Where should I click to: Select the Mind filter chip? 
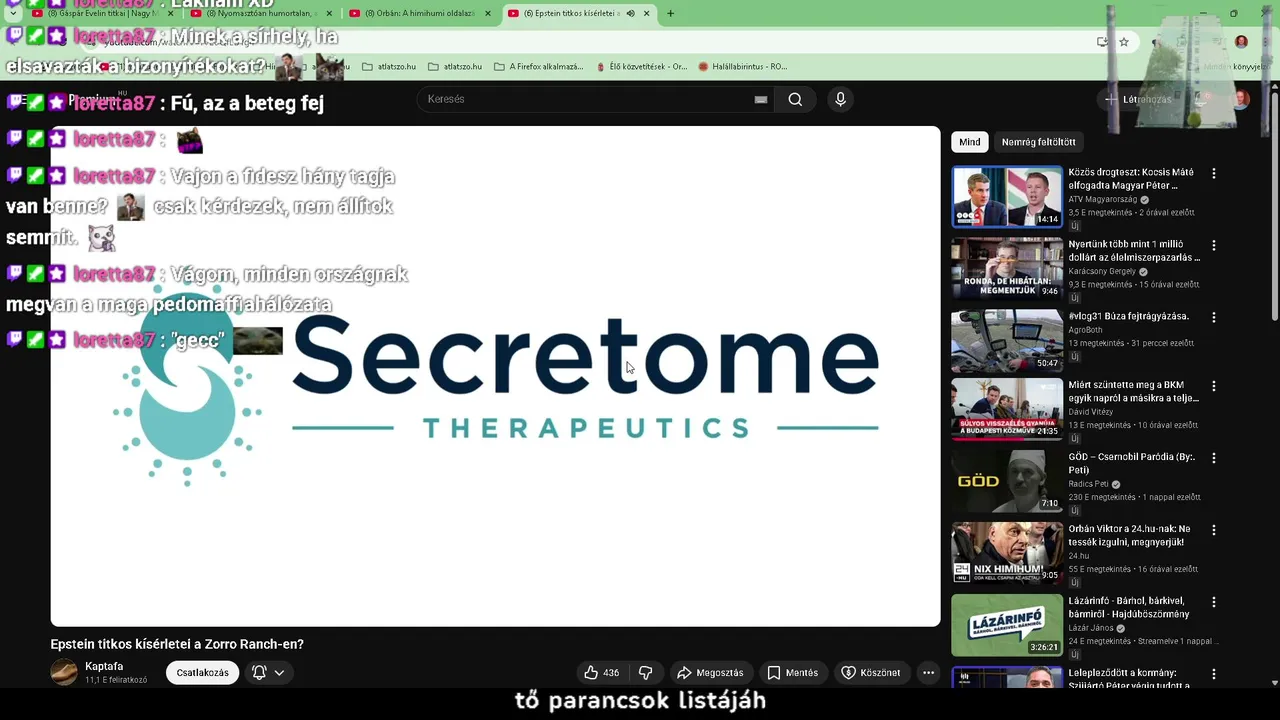click(x=970, y=142)
